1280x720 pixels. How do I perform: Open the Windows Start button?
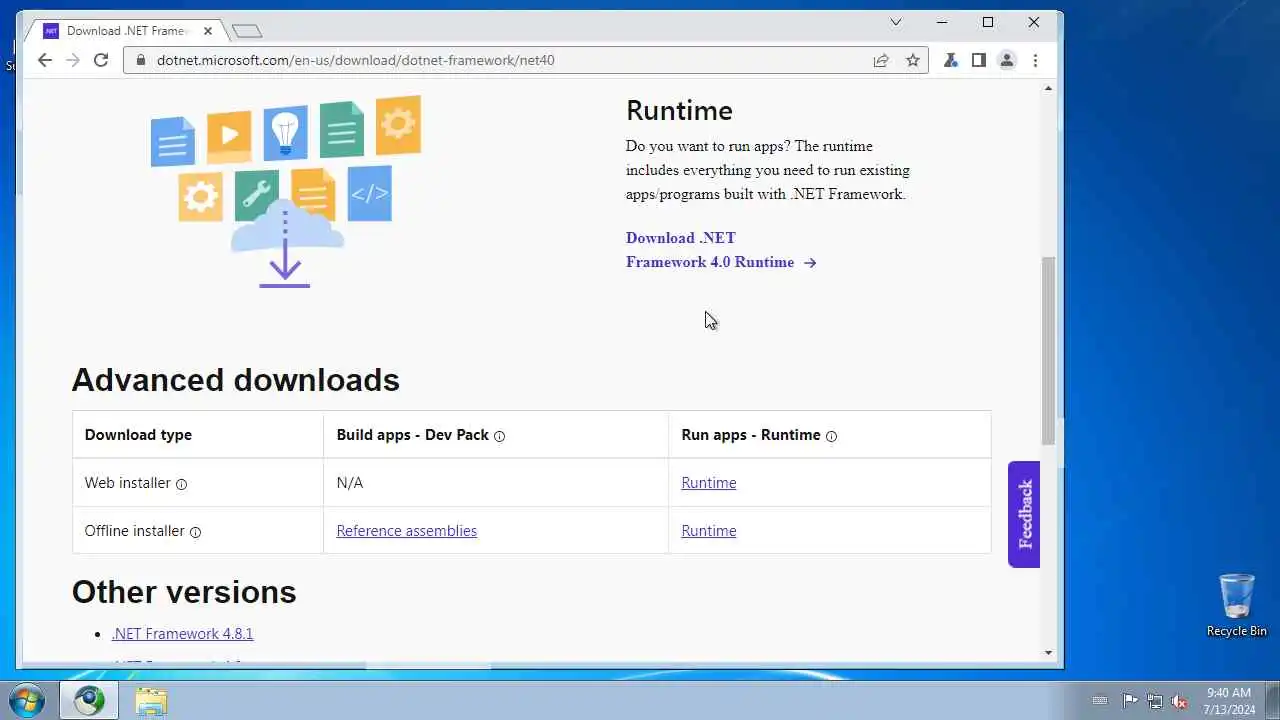click(x=27, y=700)
